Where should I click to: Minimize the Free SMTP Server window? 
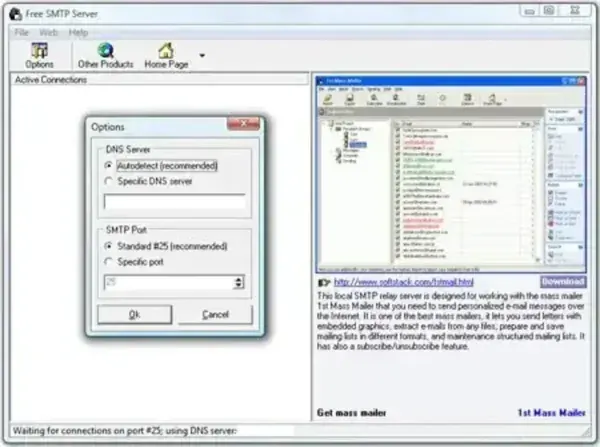530,11
